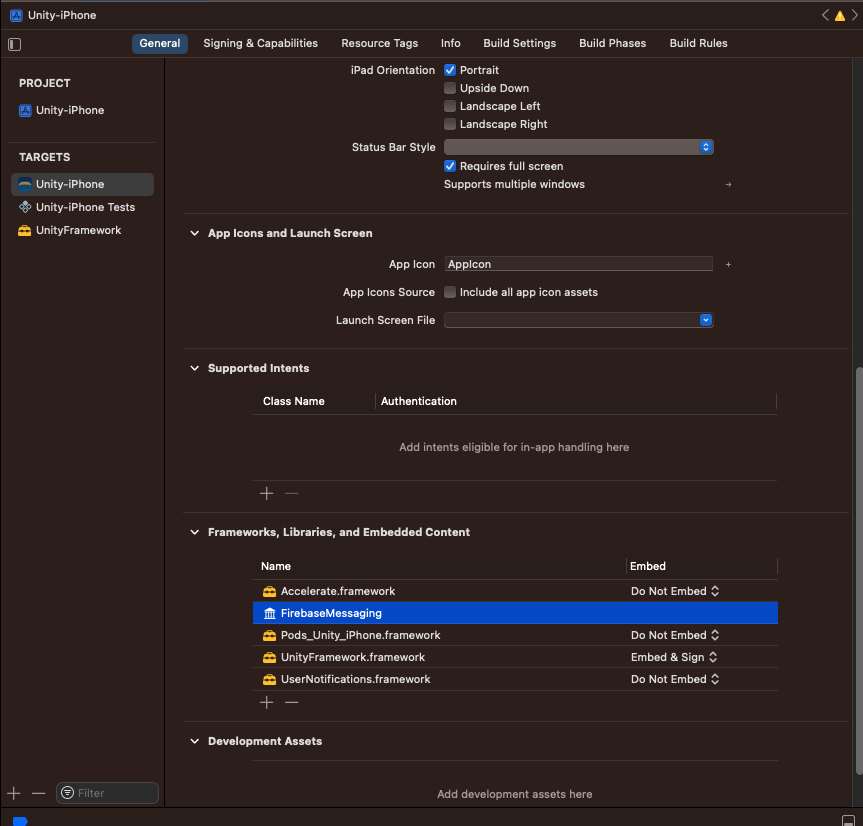863x826 pixels.
Task: Add target with bottom-left plus icon
Action: tap(14, 793)
